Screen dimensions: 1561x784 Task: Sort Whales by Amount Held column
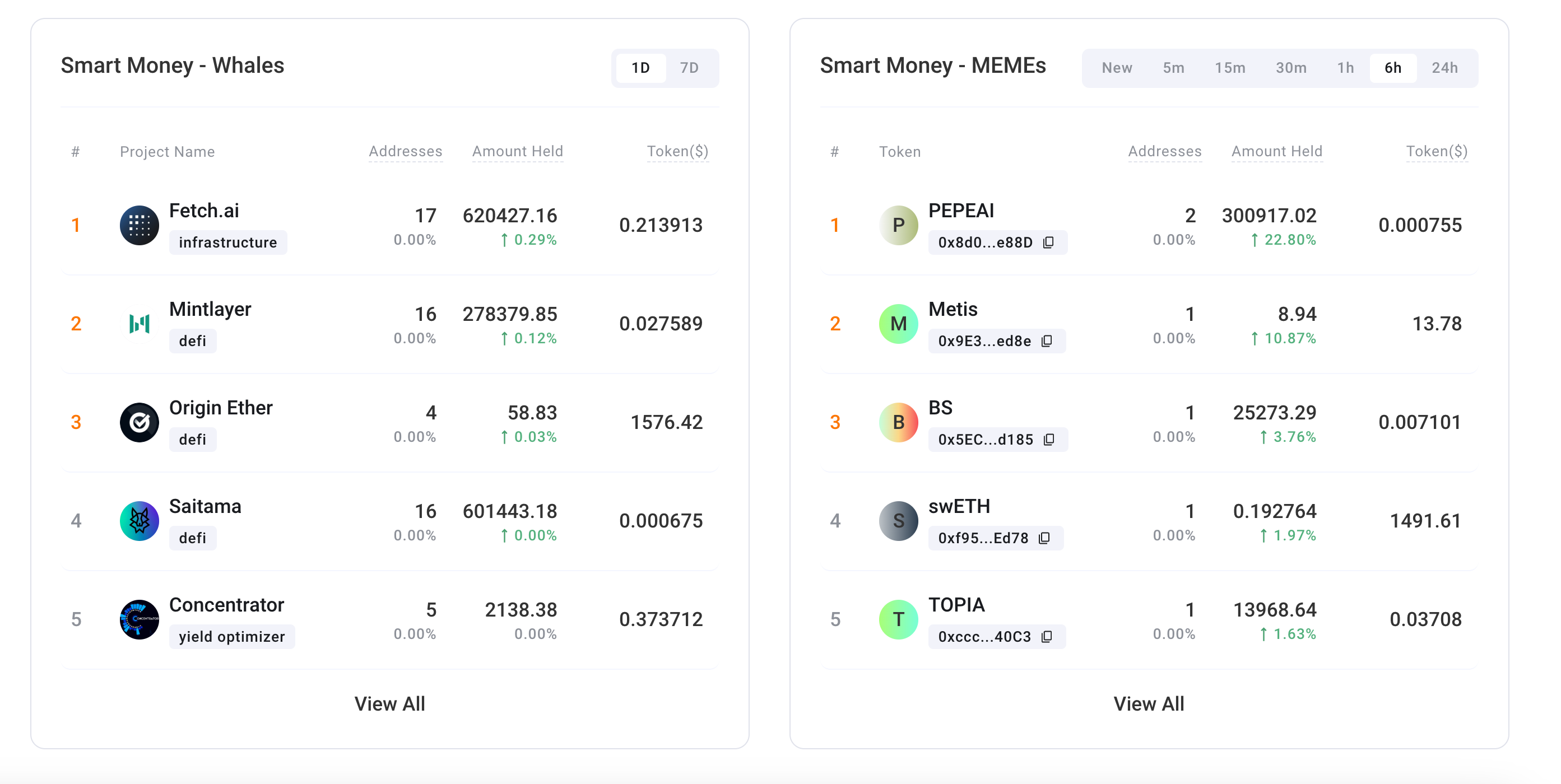[x=518, y=151]
